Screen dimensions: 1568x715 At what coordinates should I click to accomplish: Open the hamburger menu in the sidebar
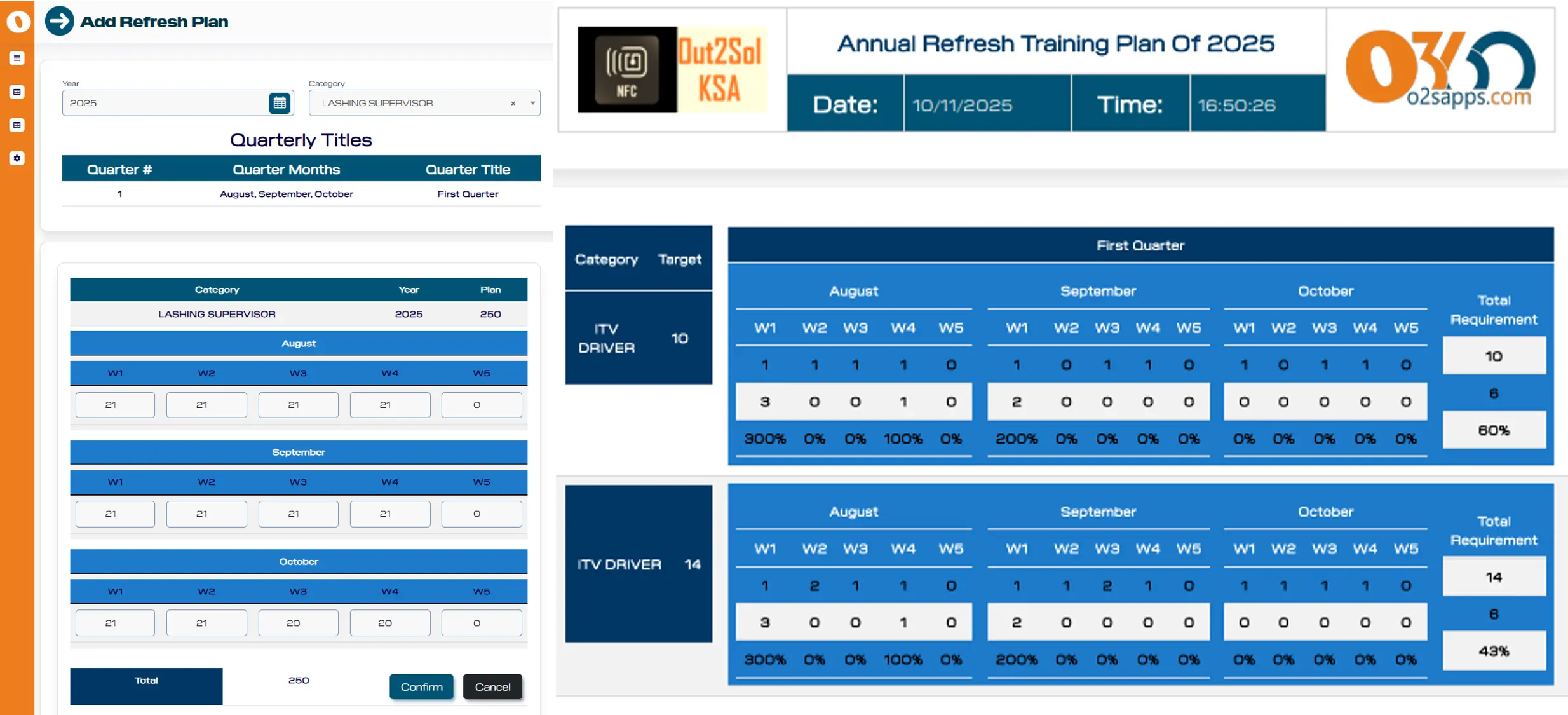(17, 58)
